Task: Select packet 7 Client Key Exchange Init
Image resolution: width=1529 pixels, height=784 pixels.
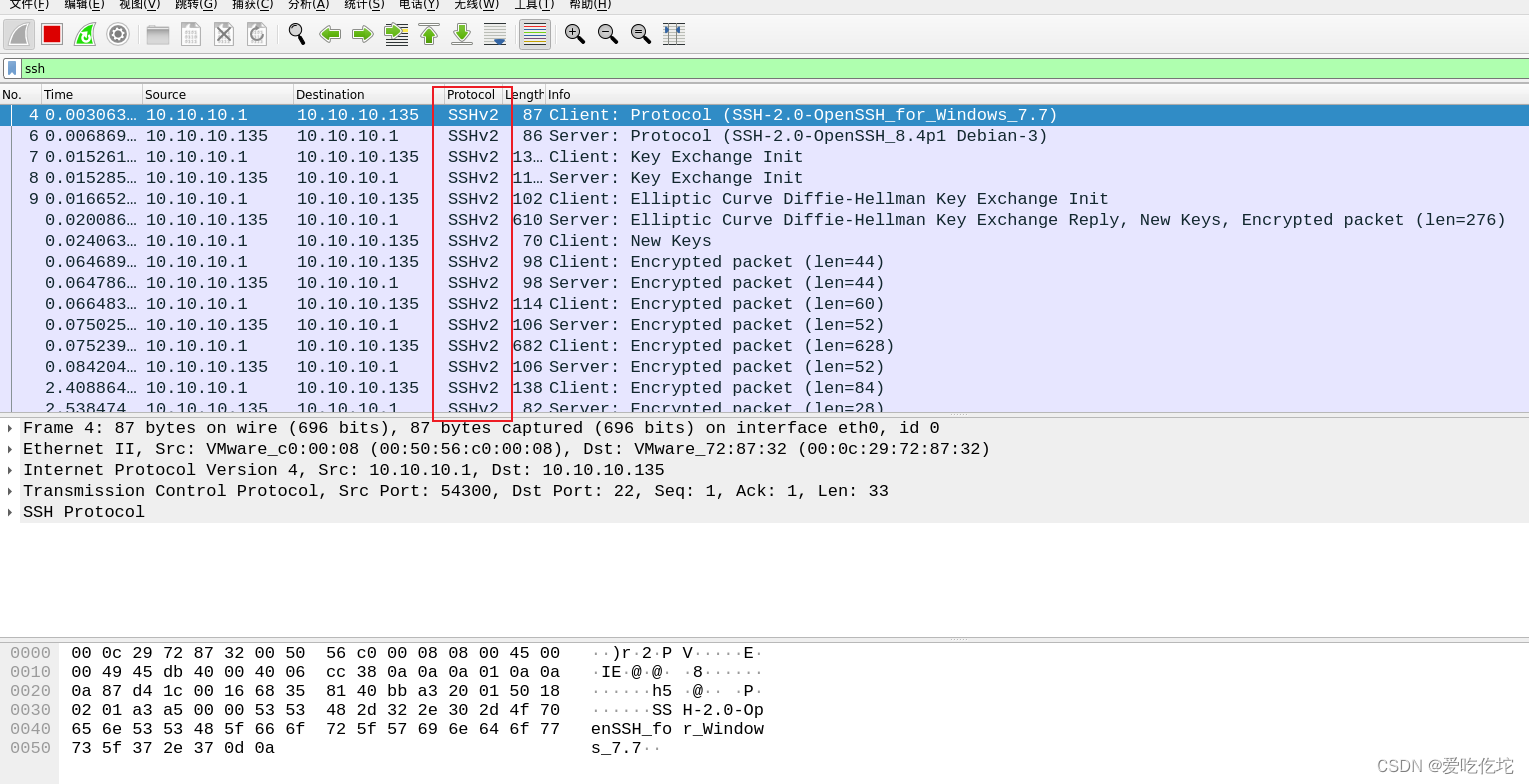Action: [764, 157]
